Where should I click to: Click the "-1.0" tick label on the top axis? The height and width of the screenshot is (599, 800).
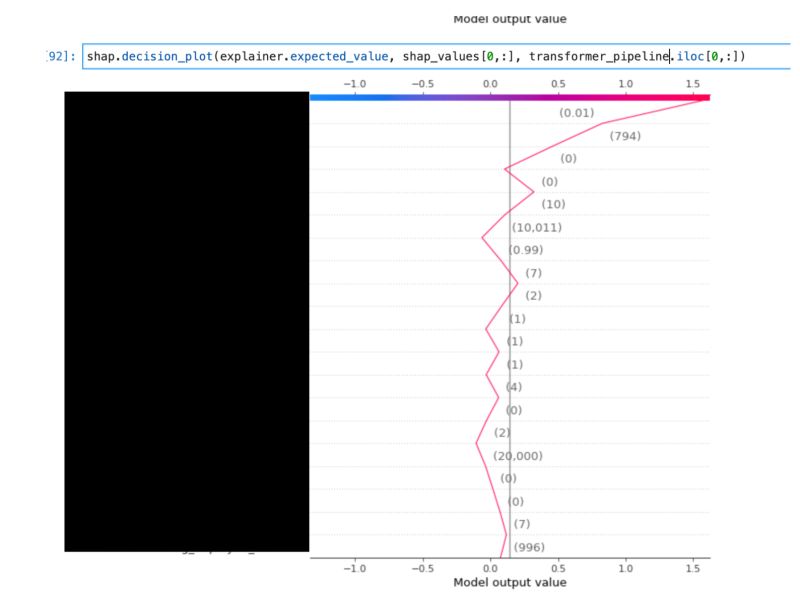[x=356, y=84]
